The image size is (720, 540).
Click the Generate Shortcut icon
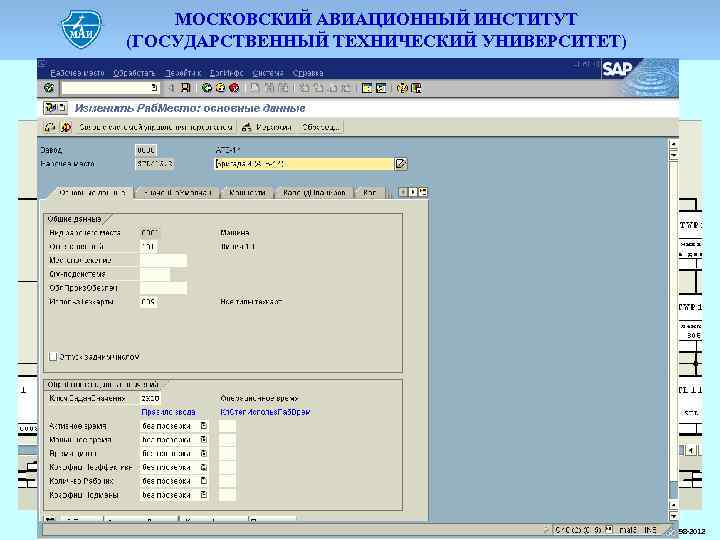point(381,88)
